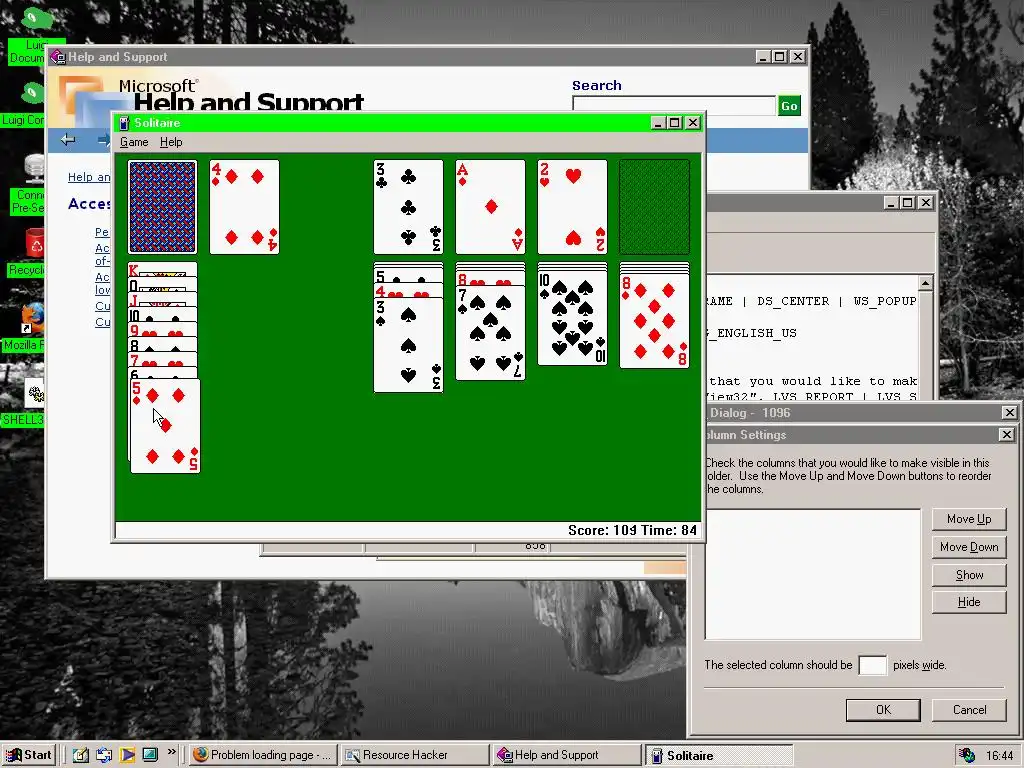Select the red 8 above 7 of spades
This screenshot has width=1024, height=768.
(490, 280)
